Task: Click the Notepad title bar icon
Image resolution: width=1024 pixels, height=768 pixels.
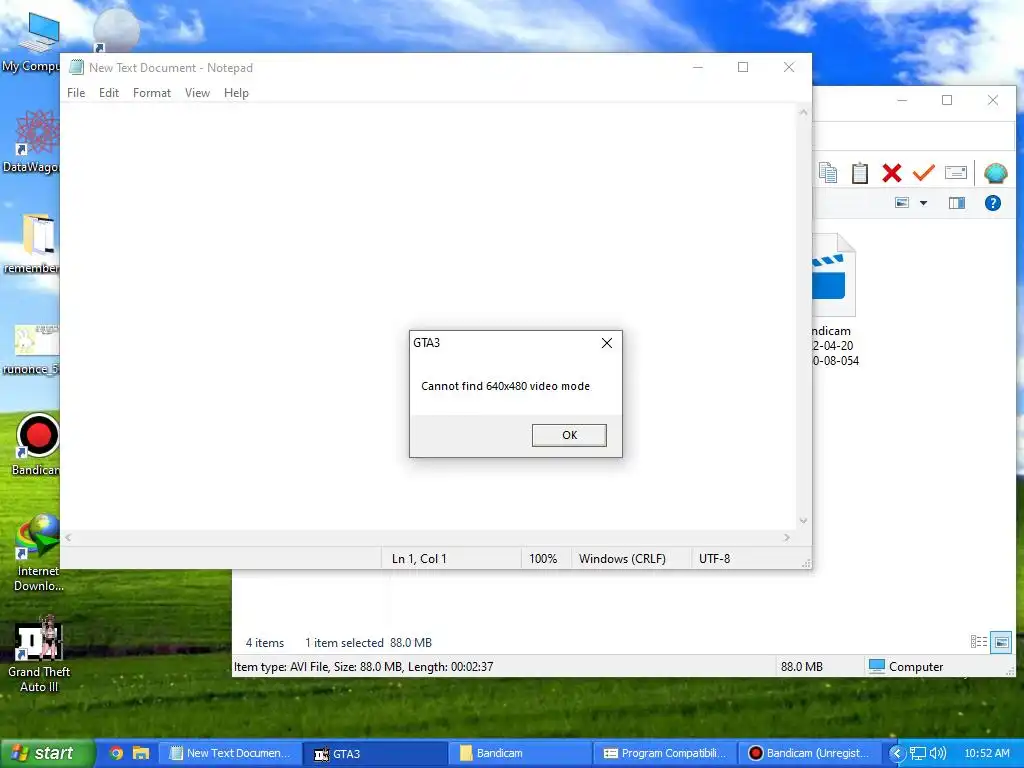Action: [x=76, y=67]
